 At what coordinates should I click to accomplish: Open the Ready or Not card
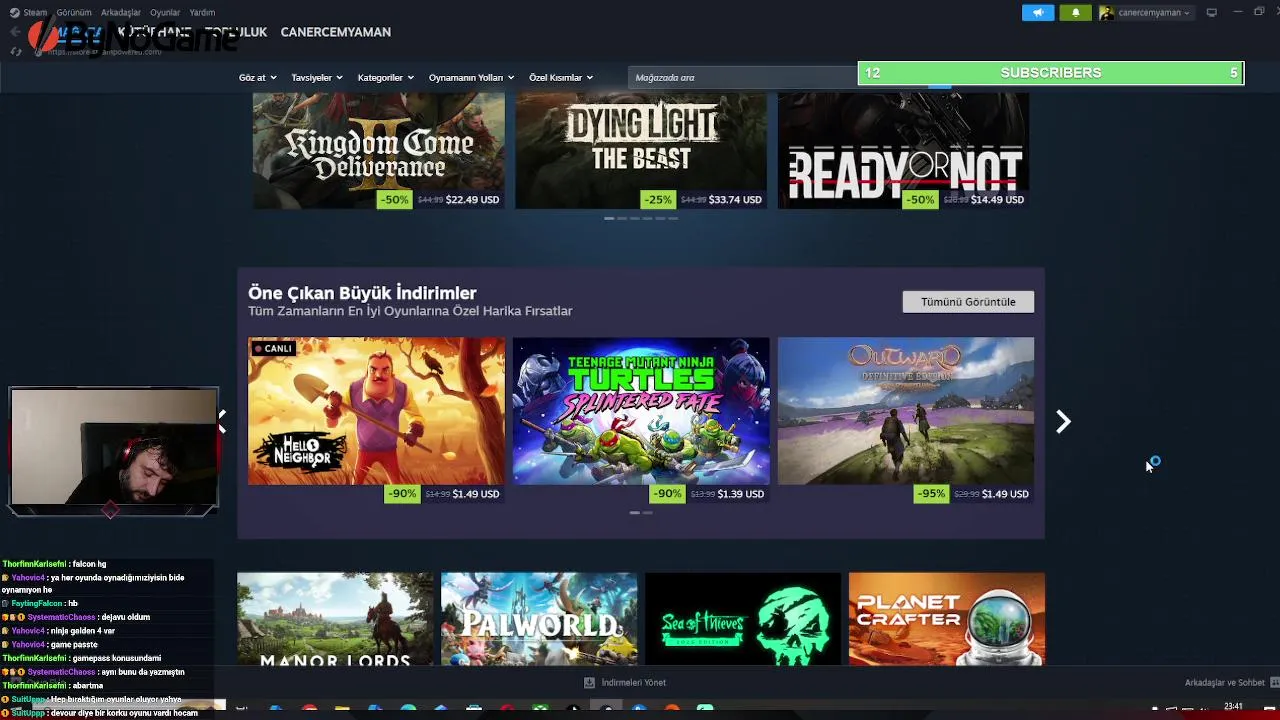903,150
